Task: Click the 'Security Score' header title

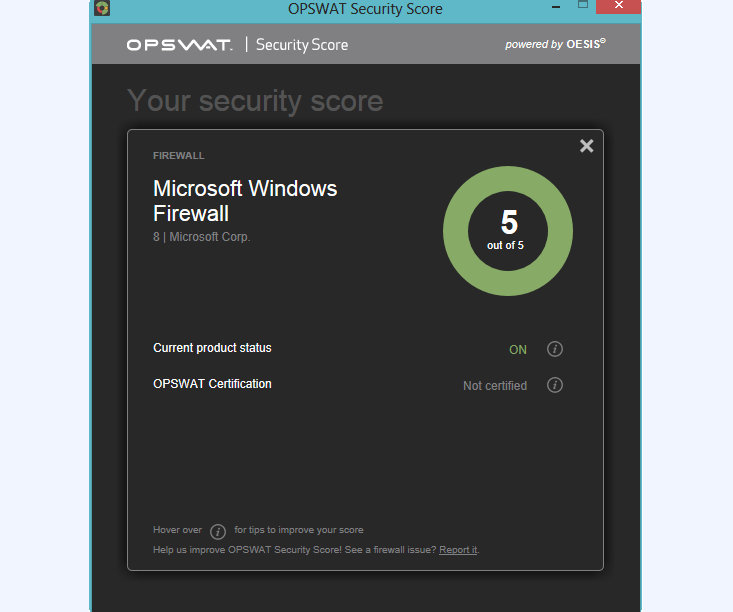Action: [x=302, y=45]
